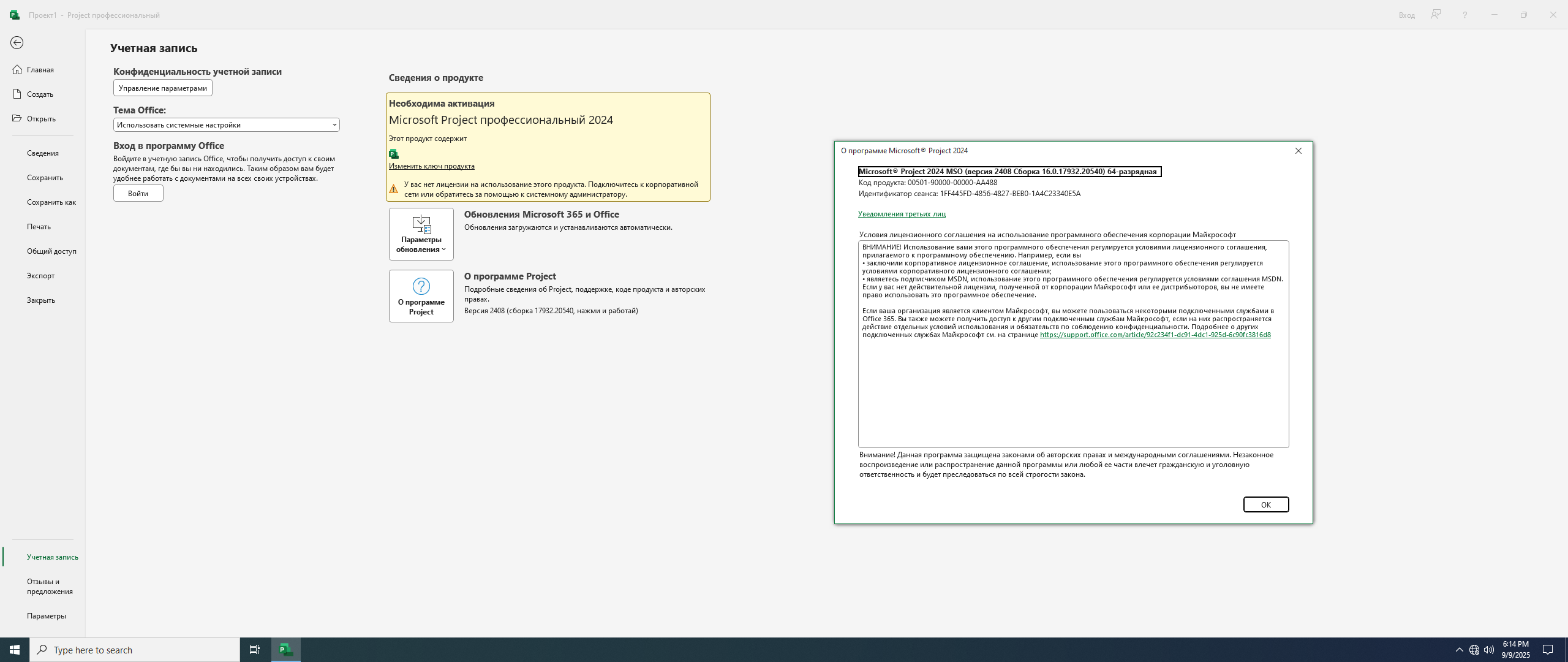The width and height of the screenshot is (1568, 662).
Task: Click the taskbar search box
Action: [x=135, y=650]
